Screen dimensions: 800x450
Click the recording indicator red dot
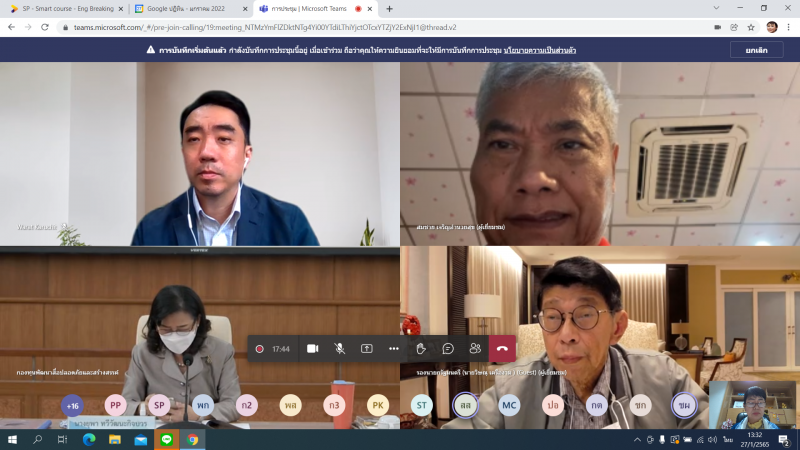tap(259, 349)
